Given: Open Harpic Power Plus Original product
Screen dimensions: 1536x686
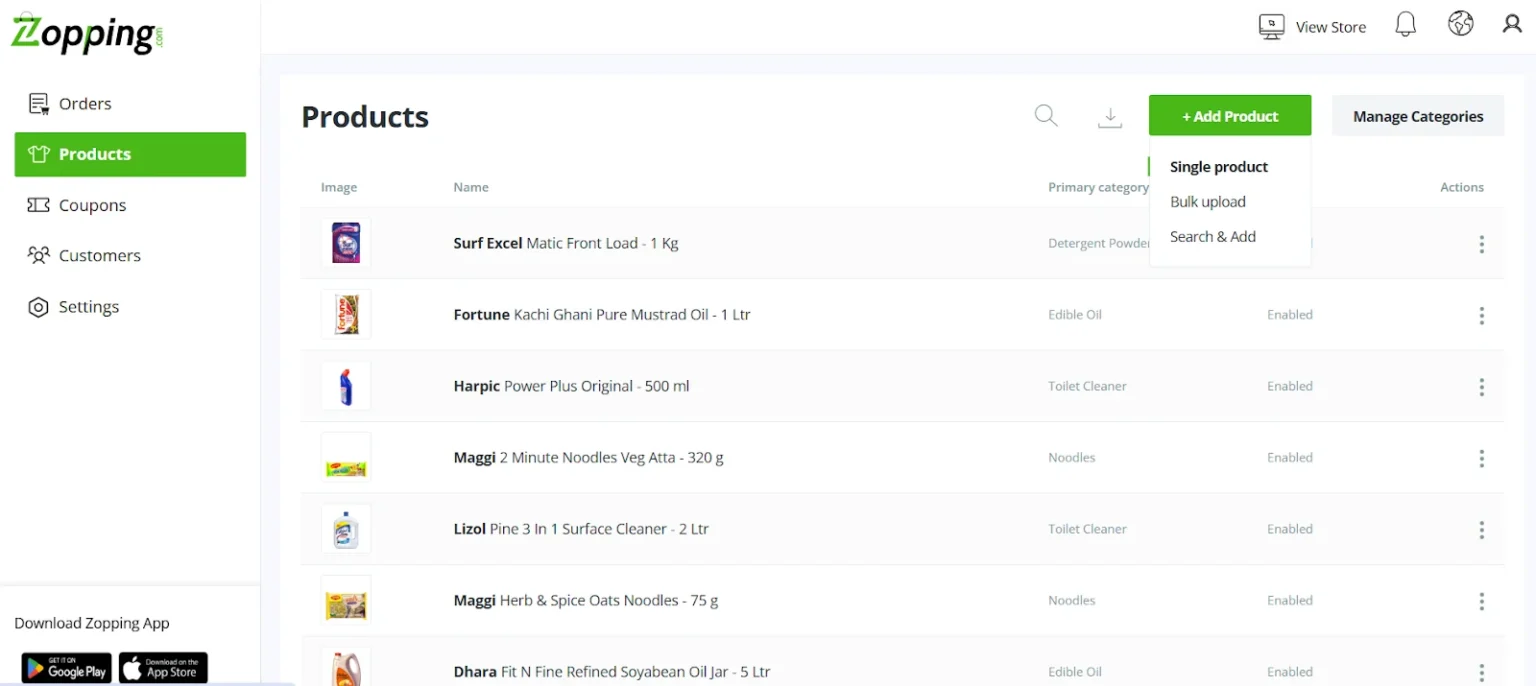Looking at the screenshot, I should pos(572,386).
